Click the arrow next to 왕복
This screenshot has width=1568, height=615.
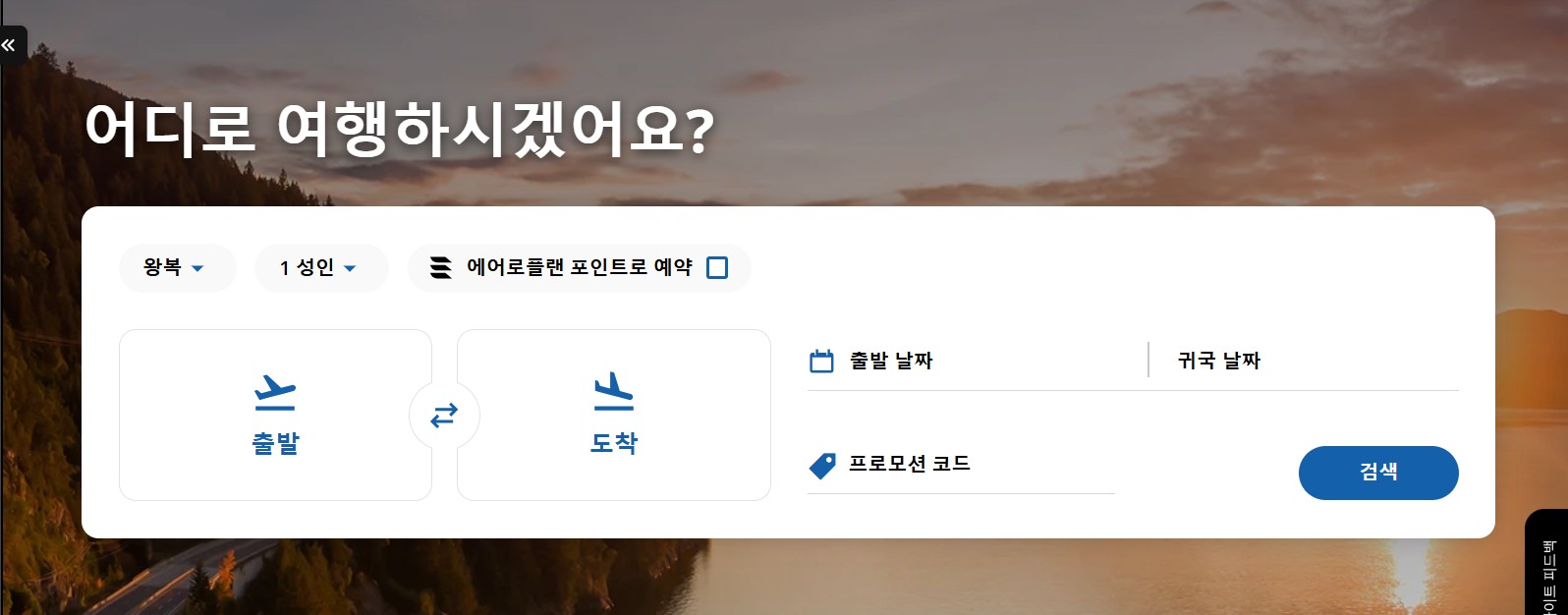click(197, 268)
